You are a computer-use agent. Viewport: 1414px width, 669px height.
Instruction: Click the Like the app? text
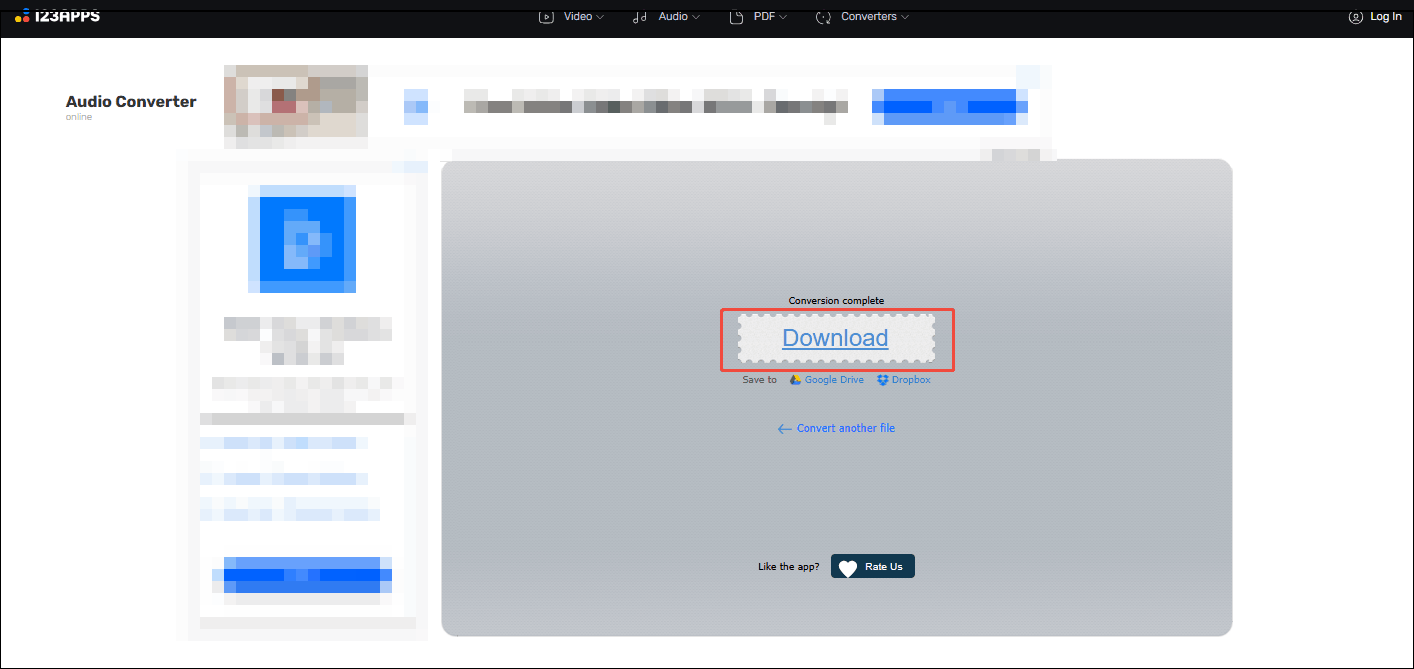[788, 567]
